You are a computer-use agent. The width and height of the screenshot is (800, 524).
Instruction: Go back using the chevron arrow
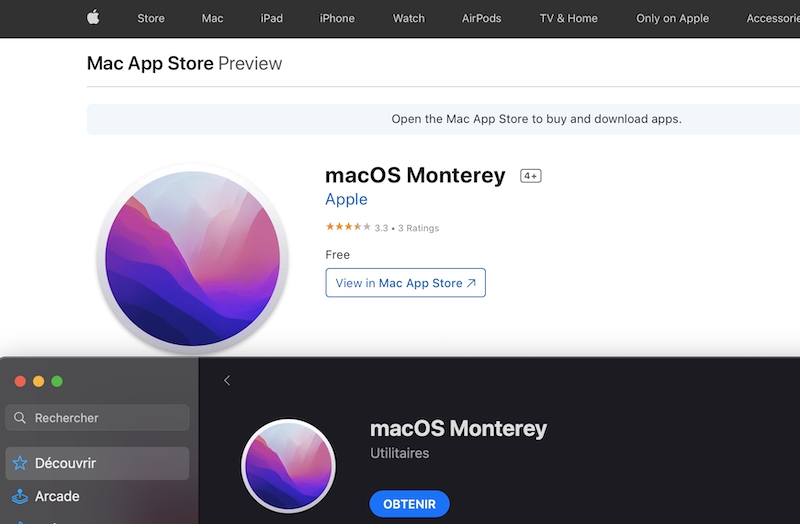pyautogui.click(x=227, y=380)
